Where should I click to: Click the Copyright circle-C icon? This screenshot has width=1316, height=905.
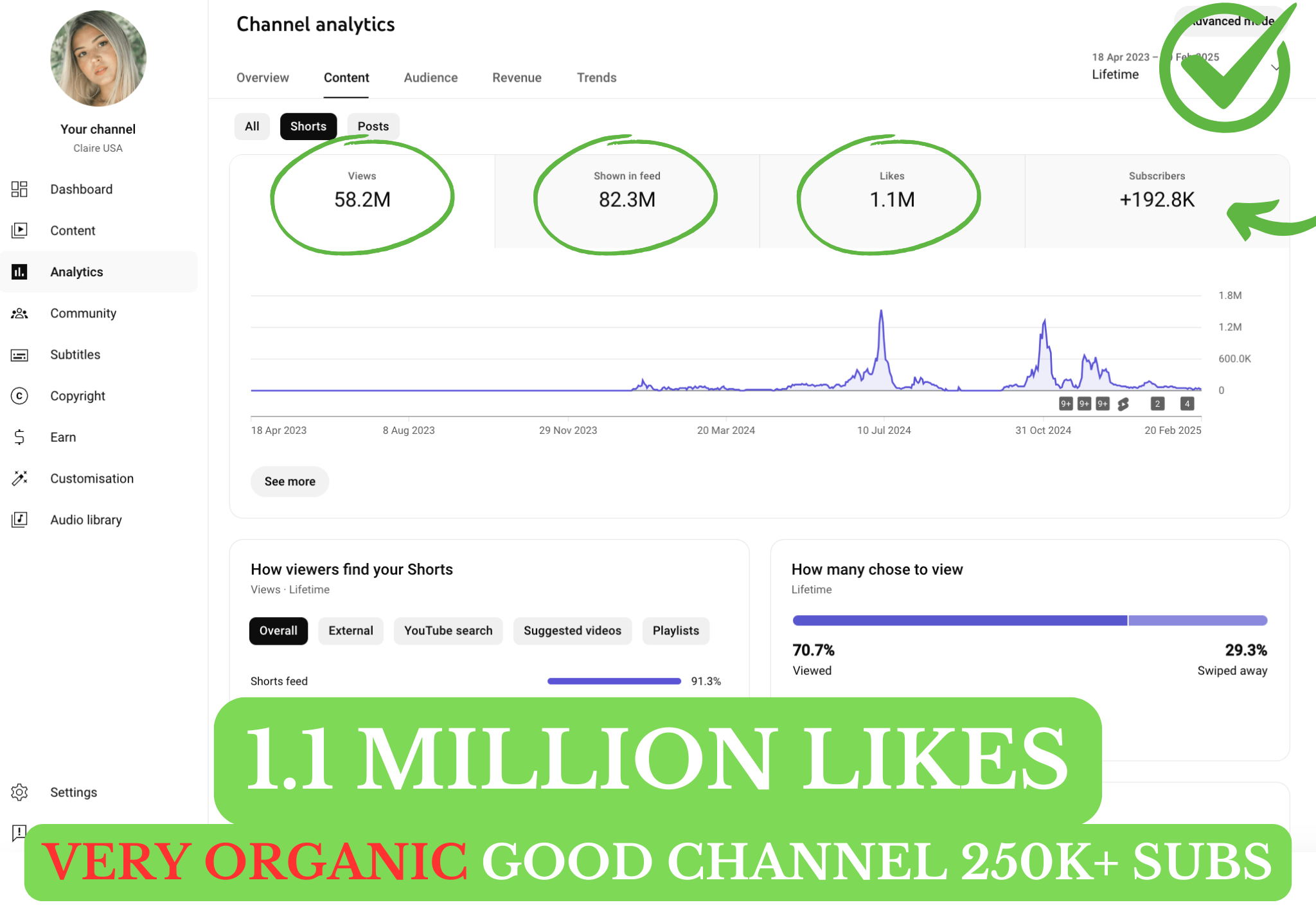tap(19, 396)
